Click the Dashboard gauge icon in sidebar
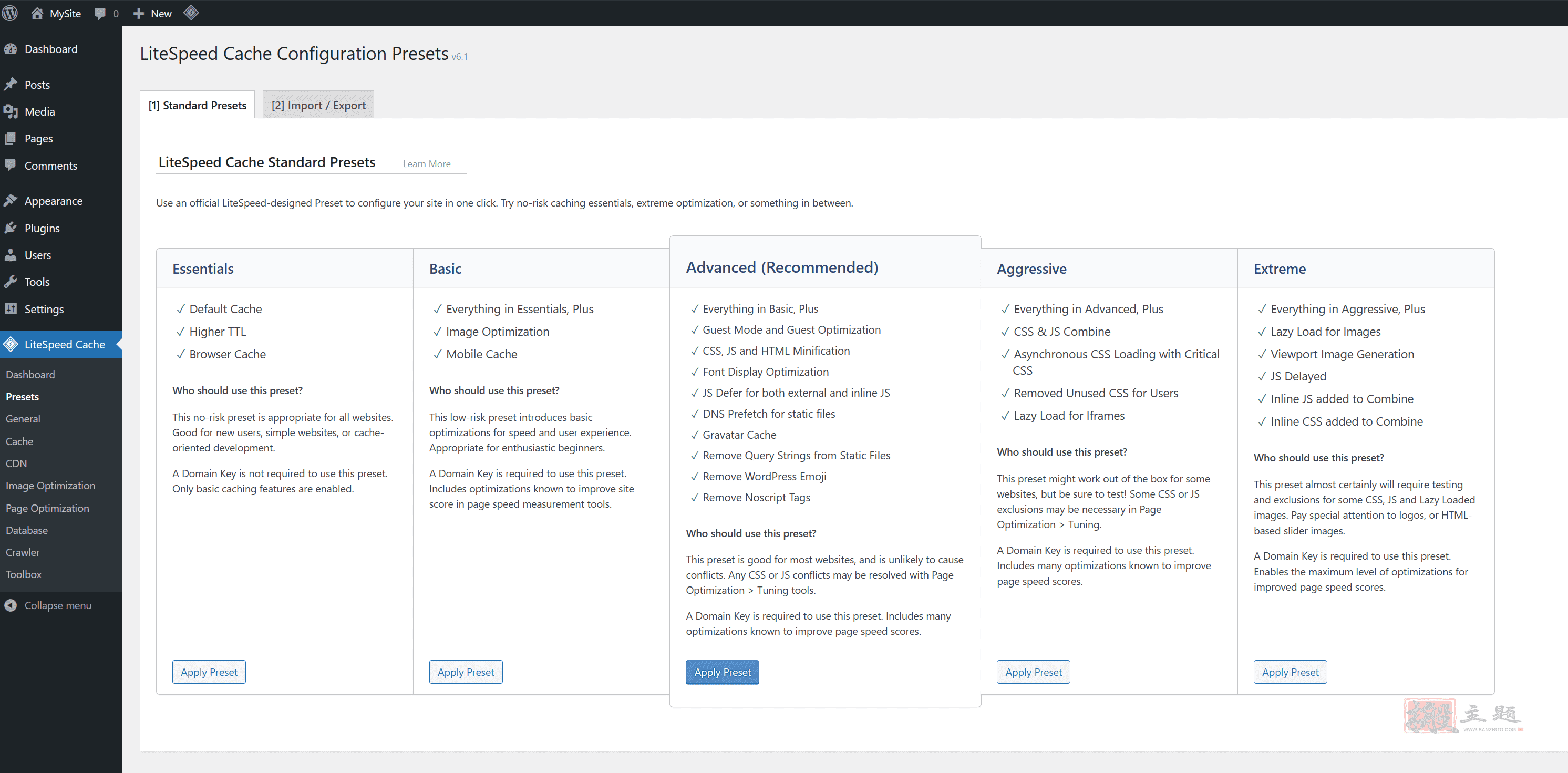The height and width of the screenshot is (773, 1568). 11,49
